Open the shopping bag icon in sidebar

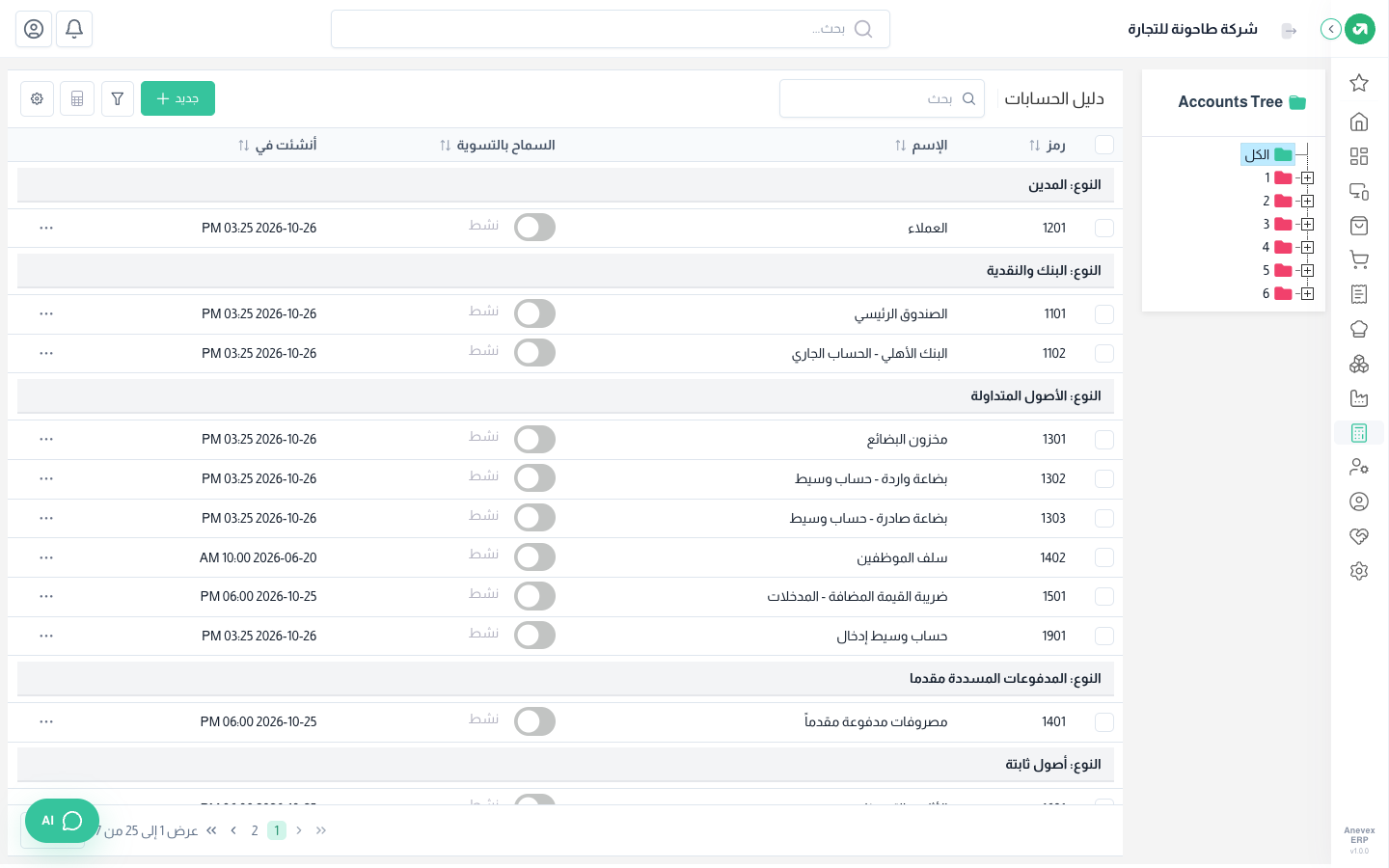pyautogui.click(x=1359, y=226)
